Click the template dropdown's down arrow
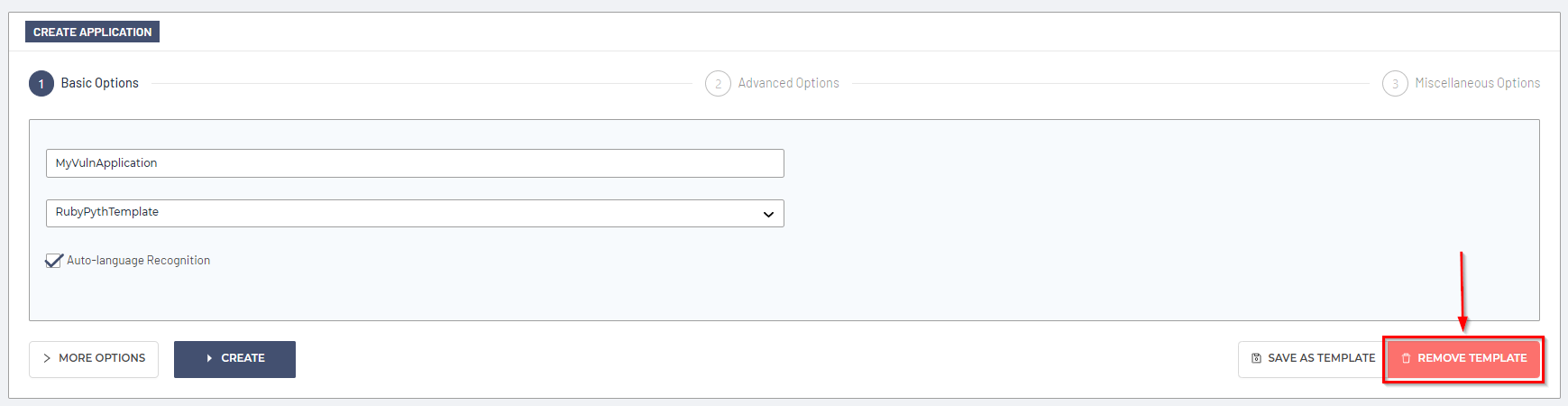The height and width of the screenshot is (406, 1568). (768, 214)
